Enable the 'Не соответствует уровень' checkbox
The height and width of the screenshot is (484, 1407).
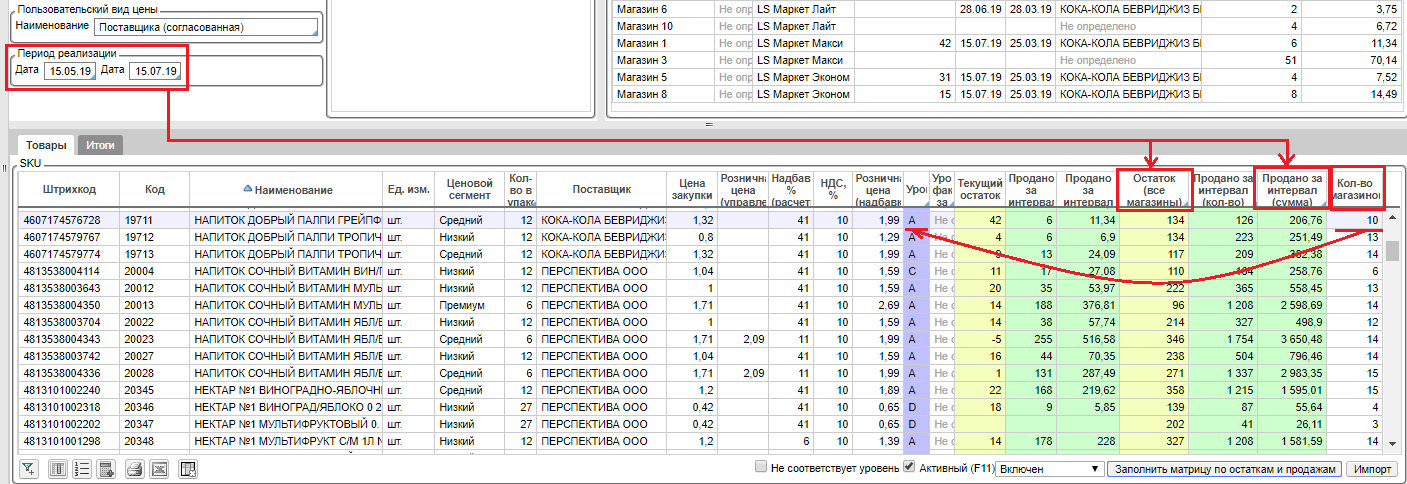[762, 467]
